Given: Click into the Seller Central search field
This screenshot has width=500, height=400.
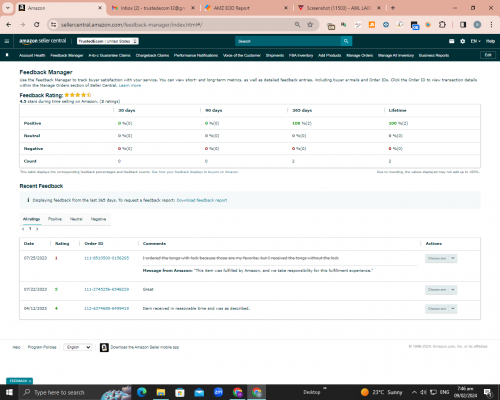Looking at the screenshot, I should [288, 41].
